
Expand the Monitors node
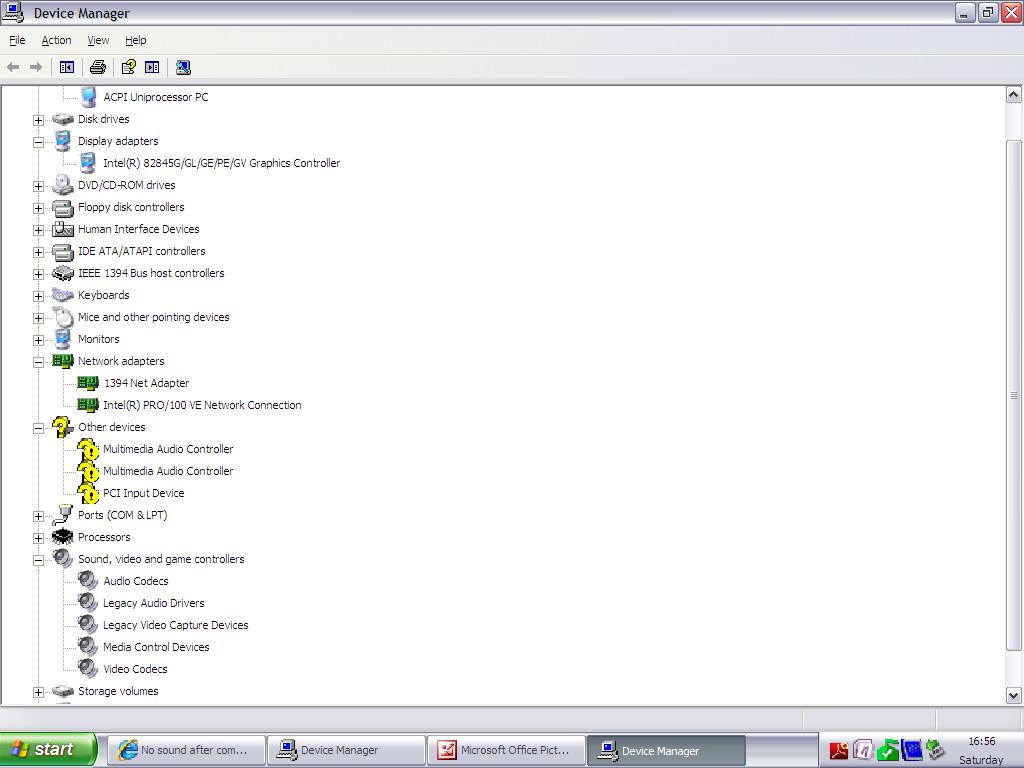click(x=39, y=340)
